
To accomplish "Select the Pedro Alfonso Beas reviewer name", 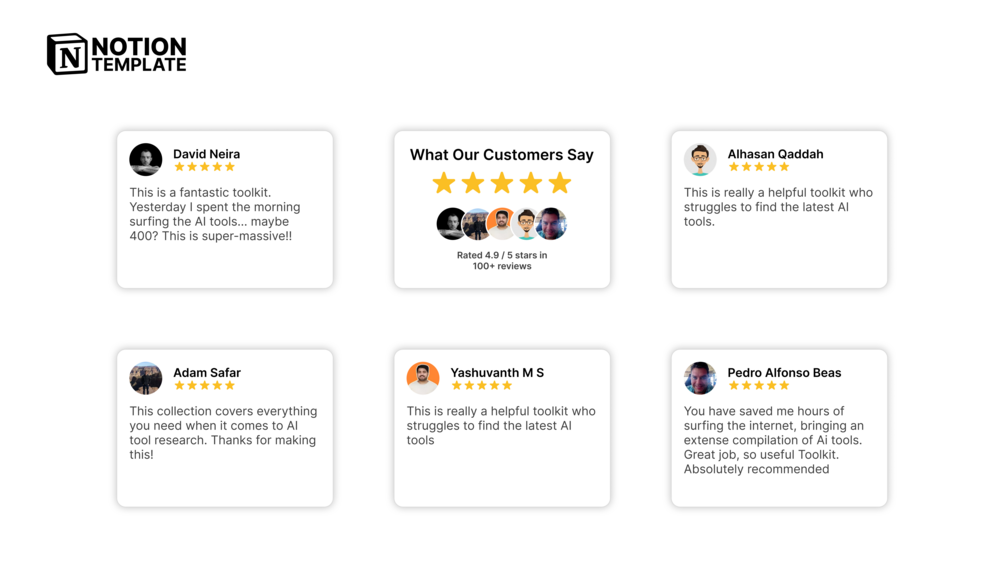I will coord(784,373).
